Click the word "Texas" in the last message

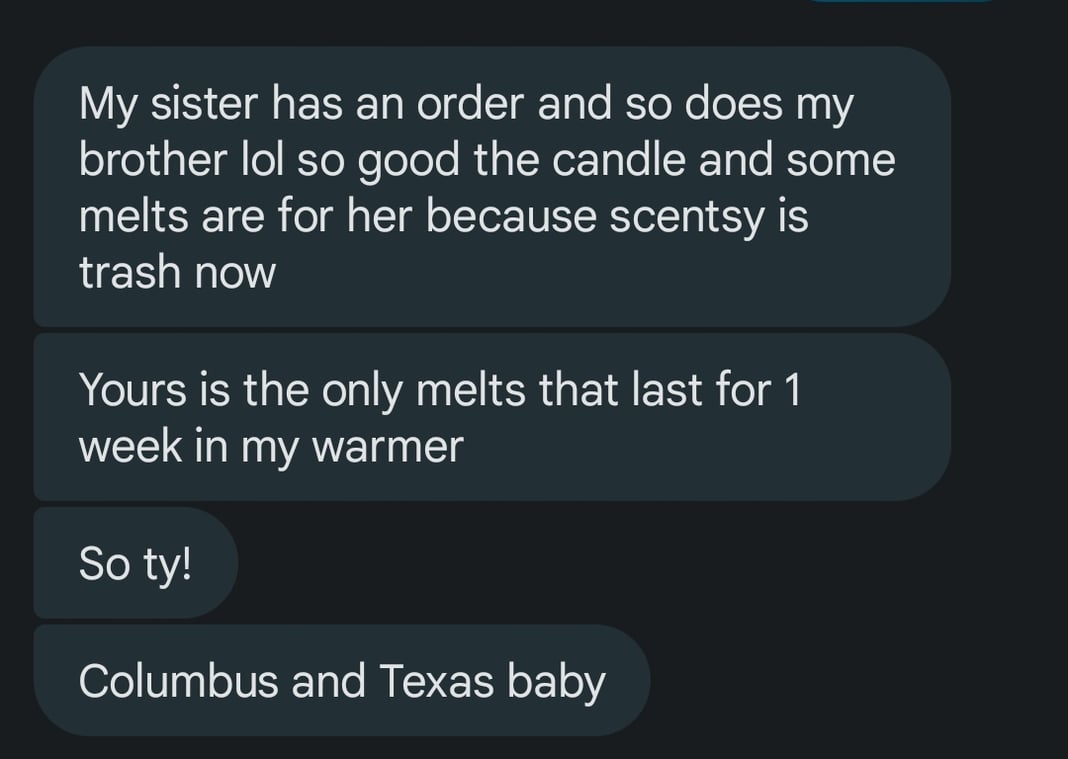coord(436,681)
